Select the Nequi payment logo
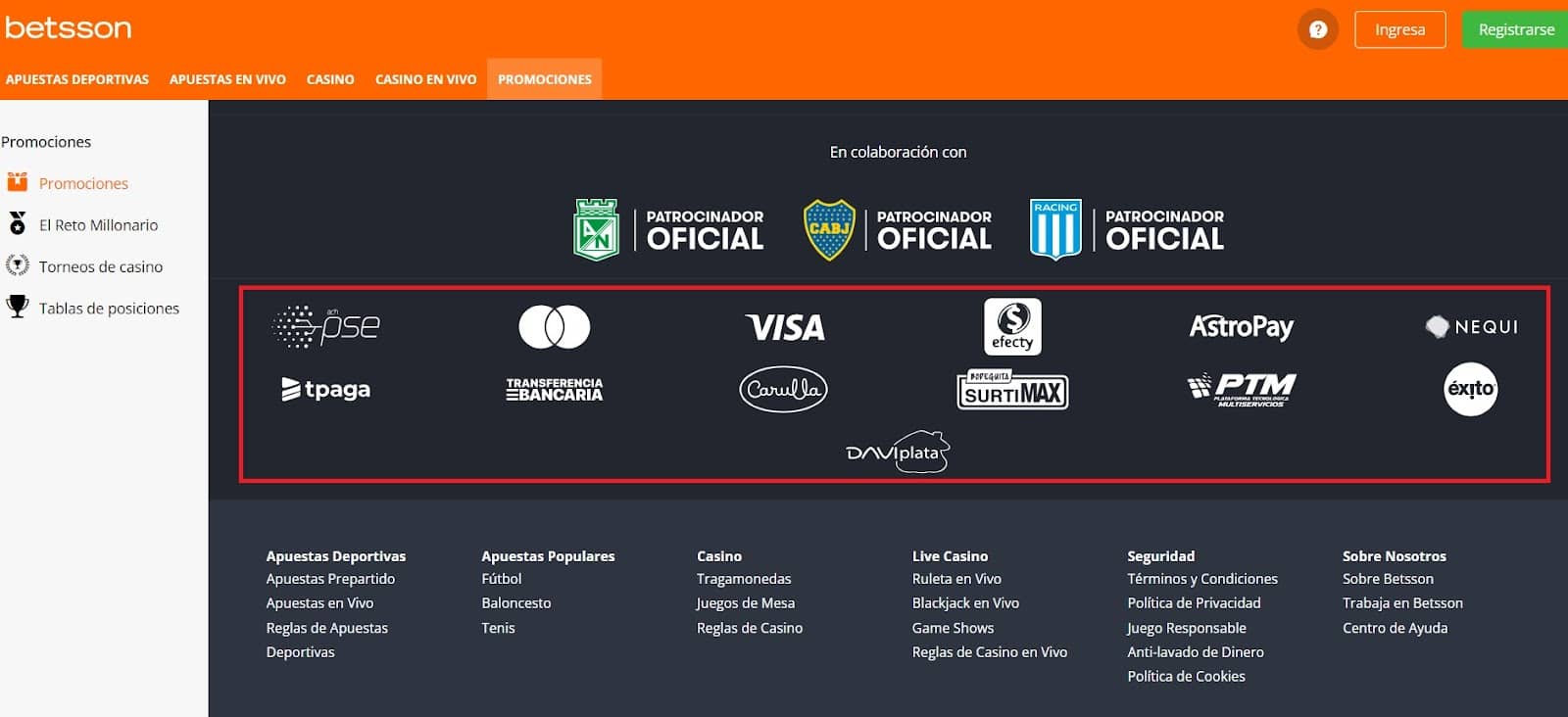1568x717 pixels. pyautogui.click(x=1471, y=326)
